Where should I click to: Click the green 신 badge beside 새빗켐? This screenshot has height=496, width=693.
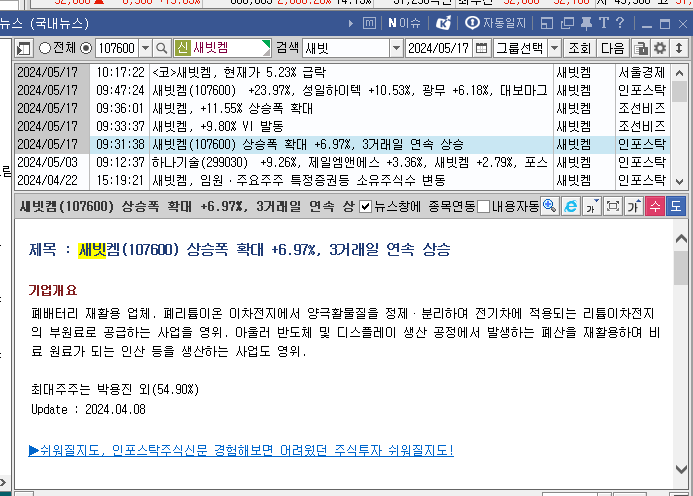coord(183,48)
